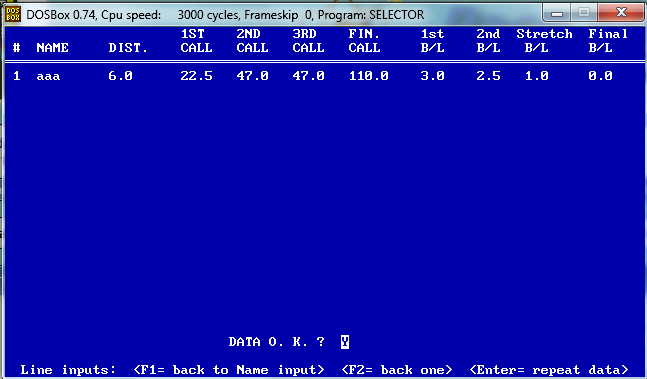Click the 'NAME' column header

pyautogui.click(x=52, y=48)
